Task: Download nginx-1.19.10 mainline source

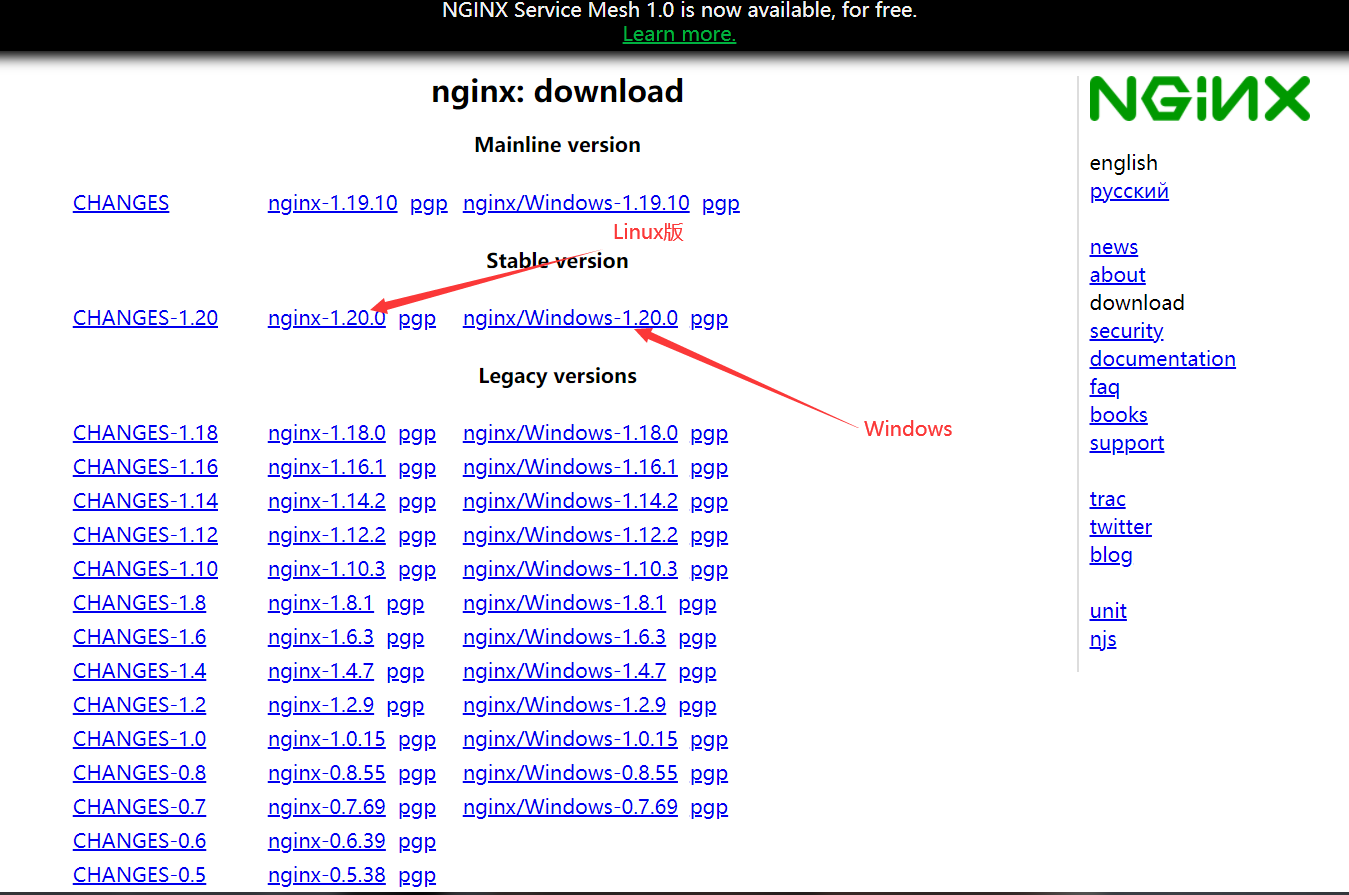Action: (332, 203)
